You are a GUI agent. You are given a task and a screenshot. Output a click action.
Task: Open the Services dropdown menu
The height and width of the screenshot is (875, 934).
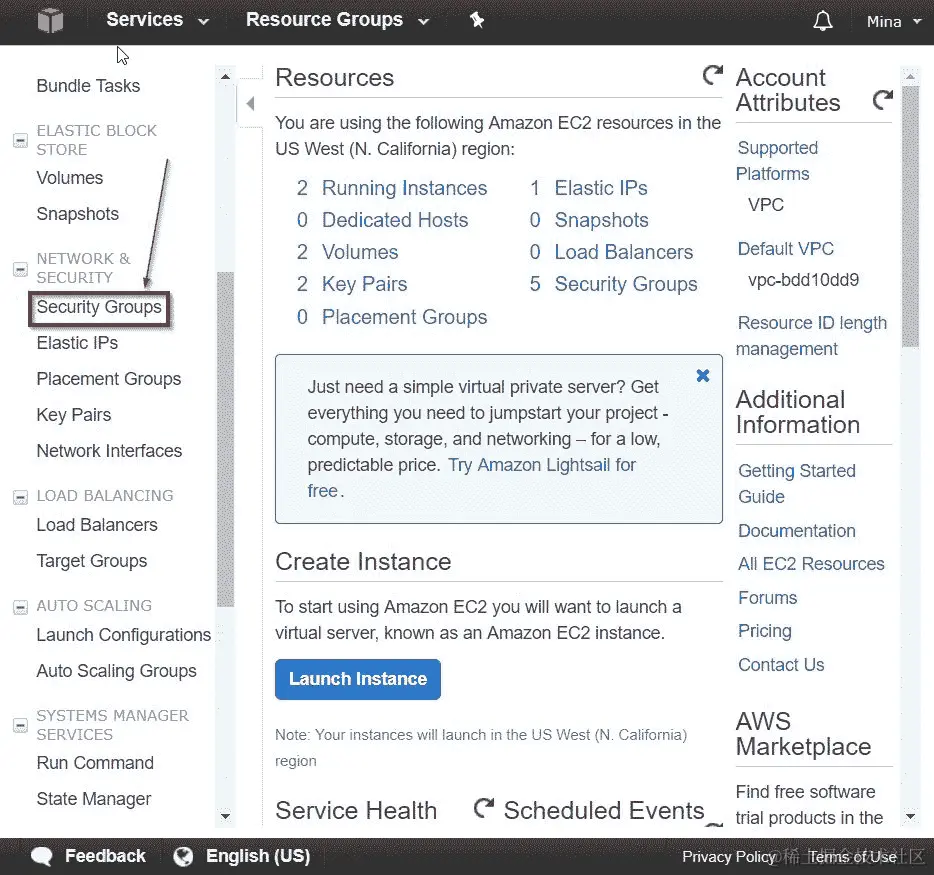pos(157,20)
